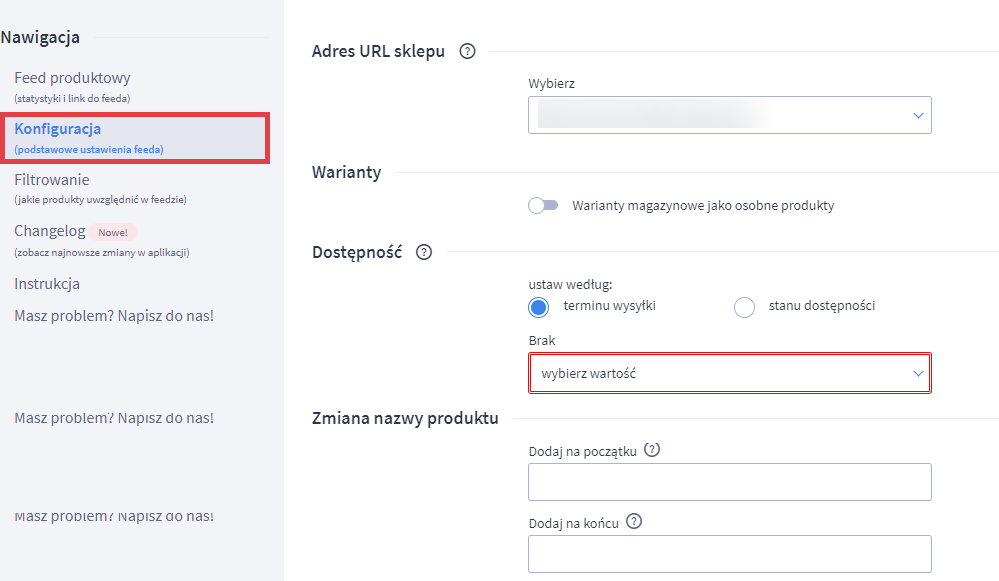Image resolution: width=999 pixels, height=581 pixels.
Task: Open the Instrukcja link
Action: (47, 284)
